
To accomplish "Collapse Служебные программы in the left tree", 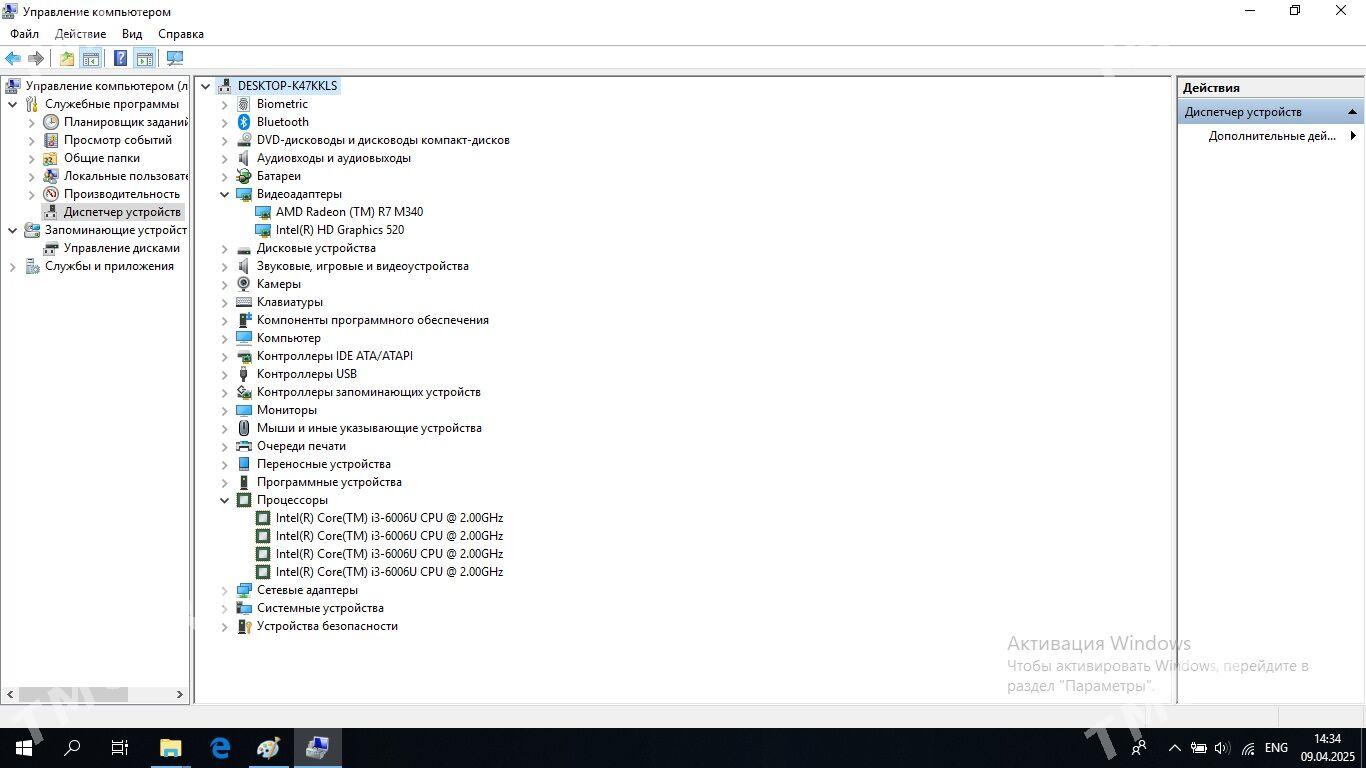I will coord(13,104).
